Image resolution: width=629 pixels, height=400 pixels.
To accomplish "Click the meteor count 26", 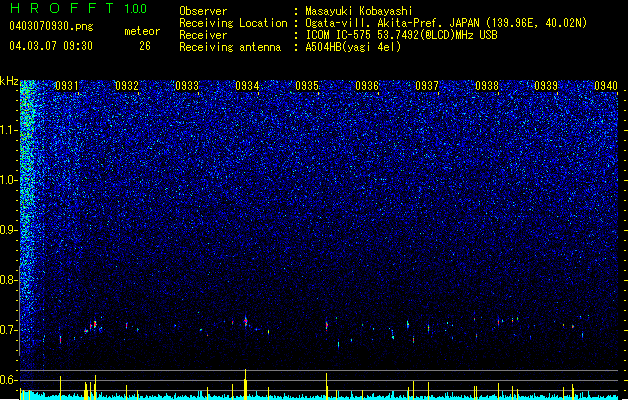I will pos(145,46).
